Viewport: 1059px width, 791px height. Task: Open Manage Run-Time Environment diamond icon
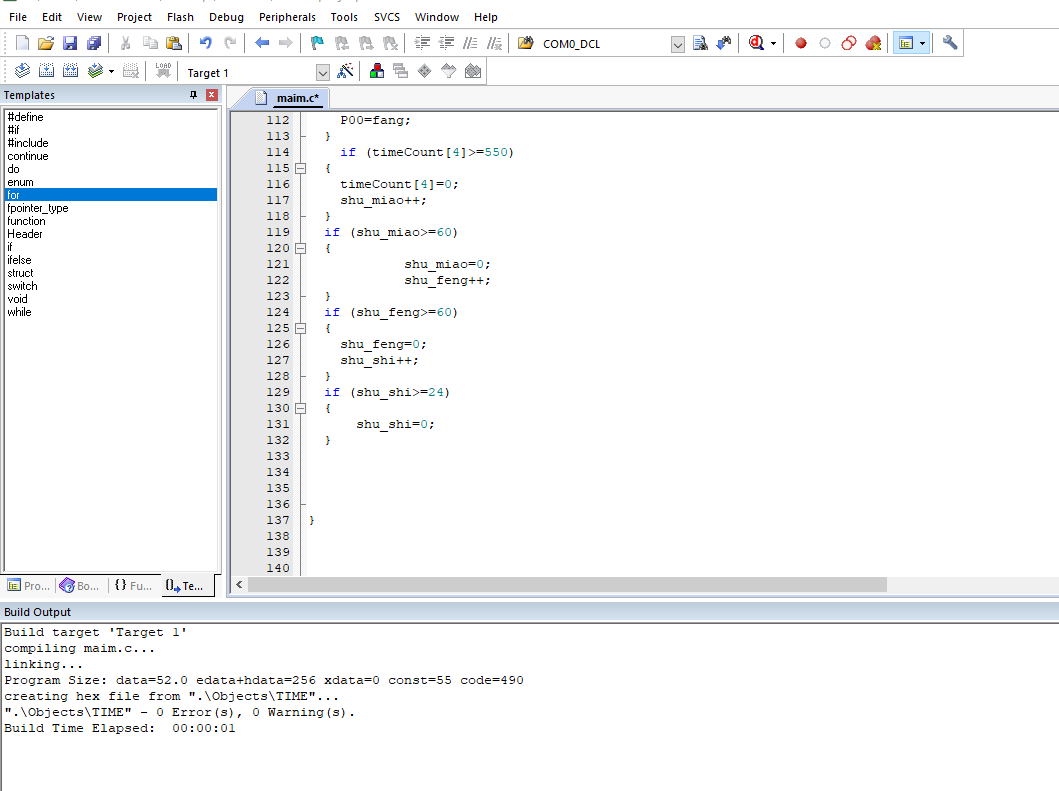(x=424, y=70)
